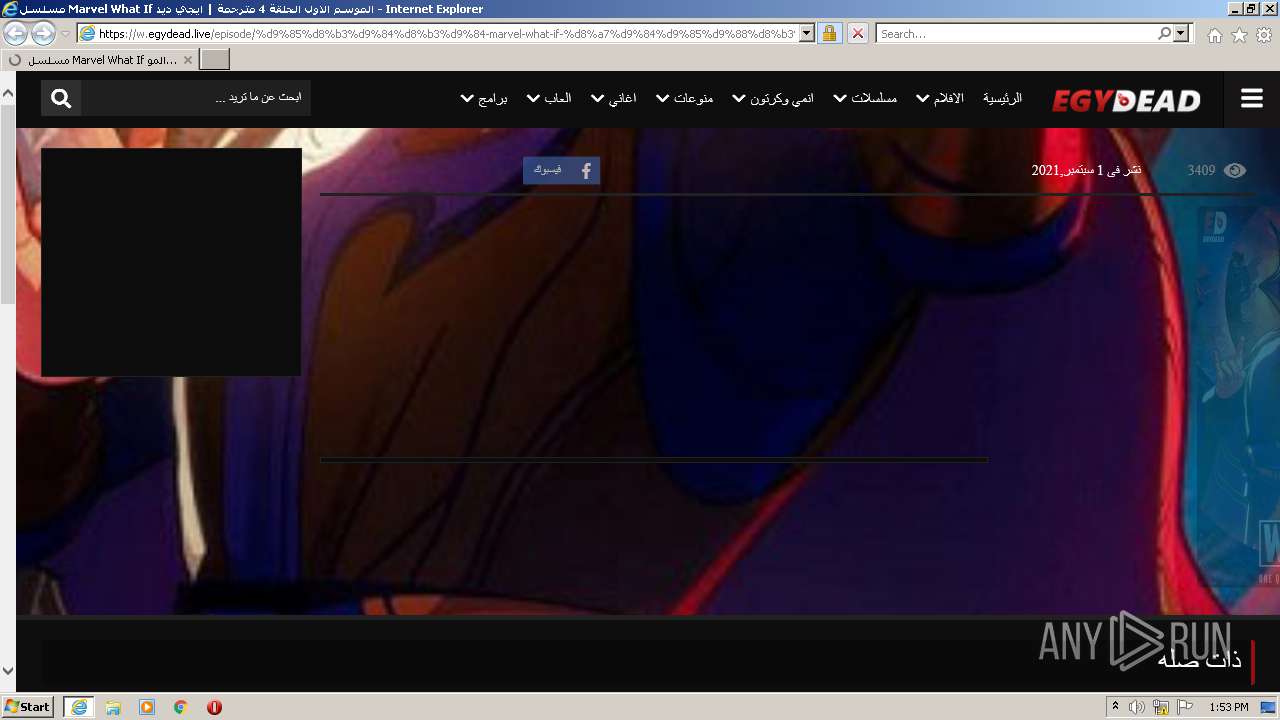The height and width of the screenshot is (720, 1280).
Task: Open the hamburger menu on EgyDead site
Action: 1251,99
